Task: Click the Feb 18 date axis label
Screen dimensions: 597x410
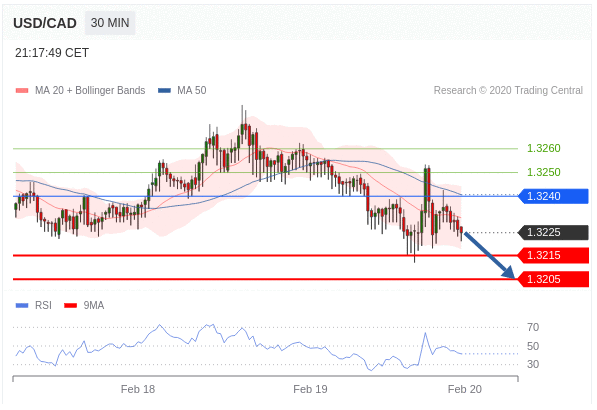Action: pos(138,389)
